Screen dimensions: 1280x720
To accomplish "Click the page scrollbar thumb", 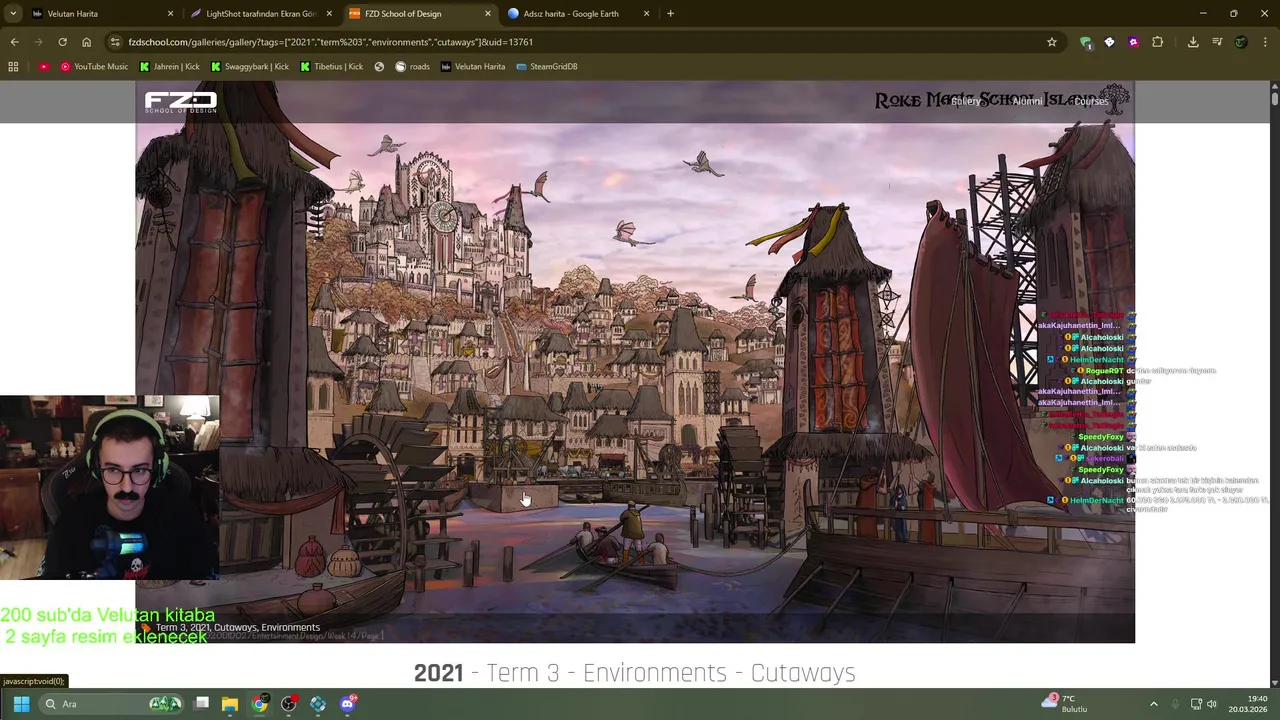I will [x=1274, y=99].
